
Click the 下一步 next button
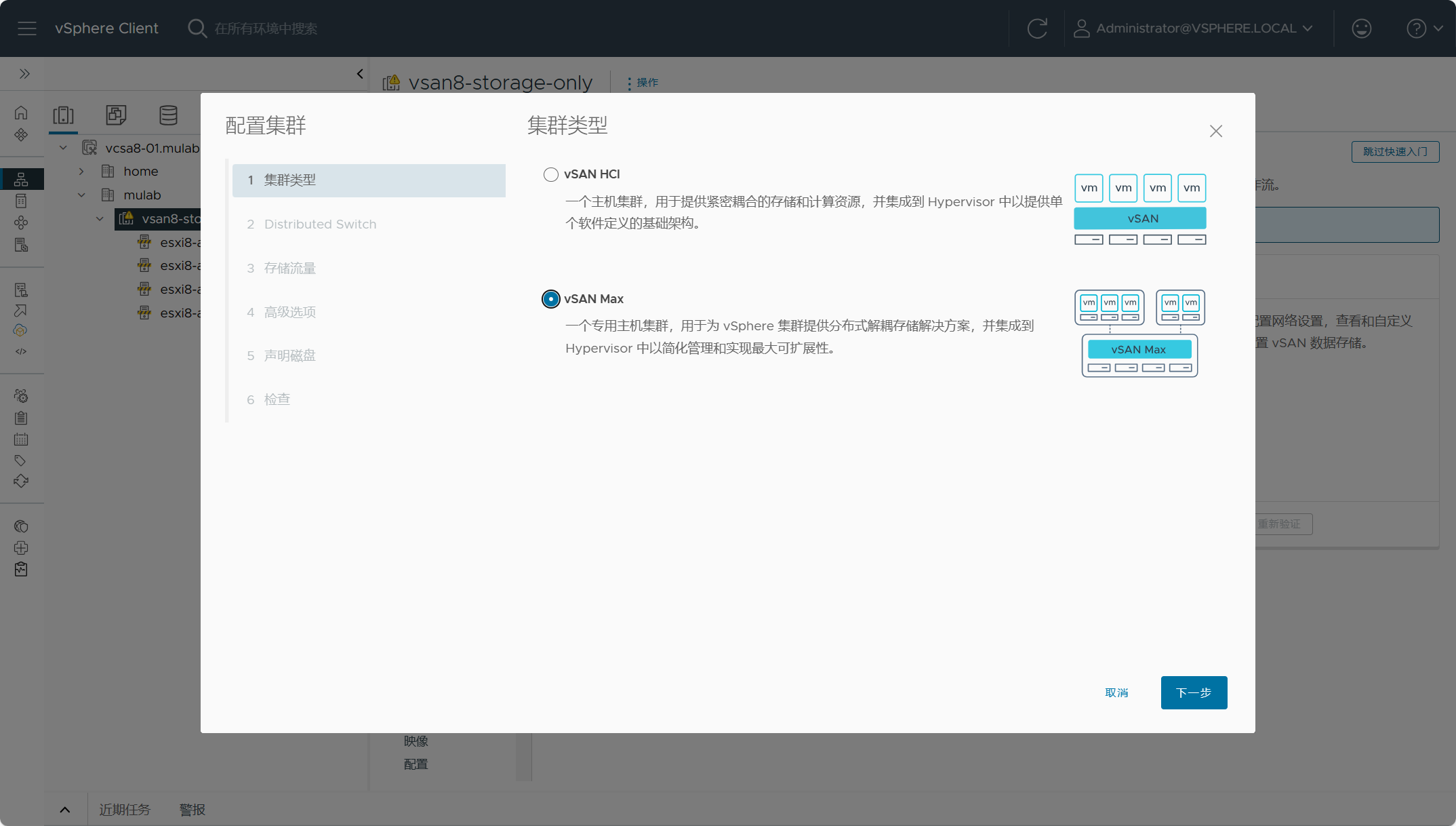pyautogui.click(x=1194, y=692)
